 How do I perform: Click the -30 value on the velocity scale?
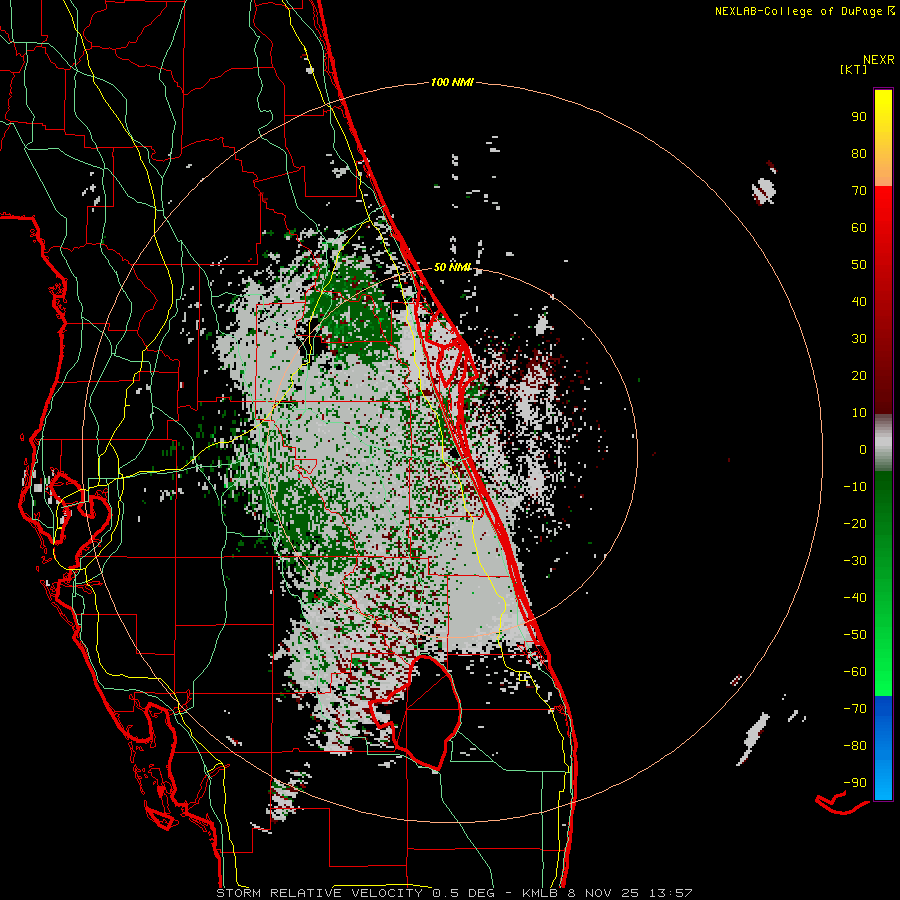[855, 561]
